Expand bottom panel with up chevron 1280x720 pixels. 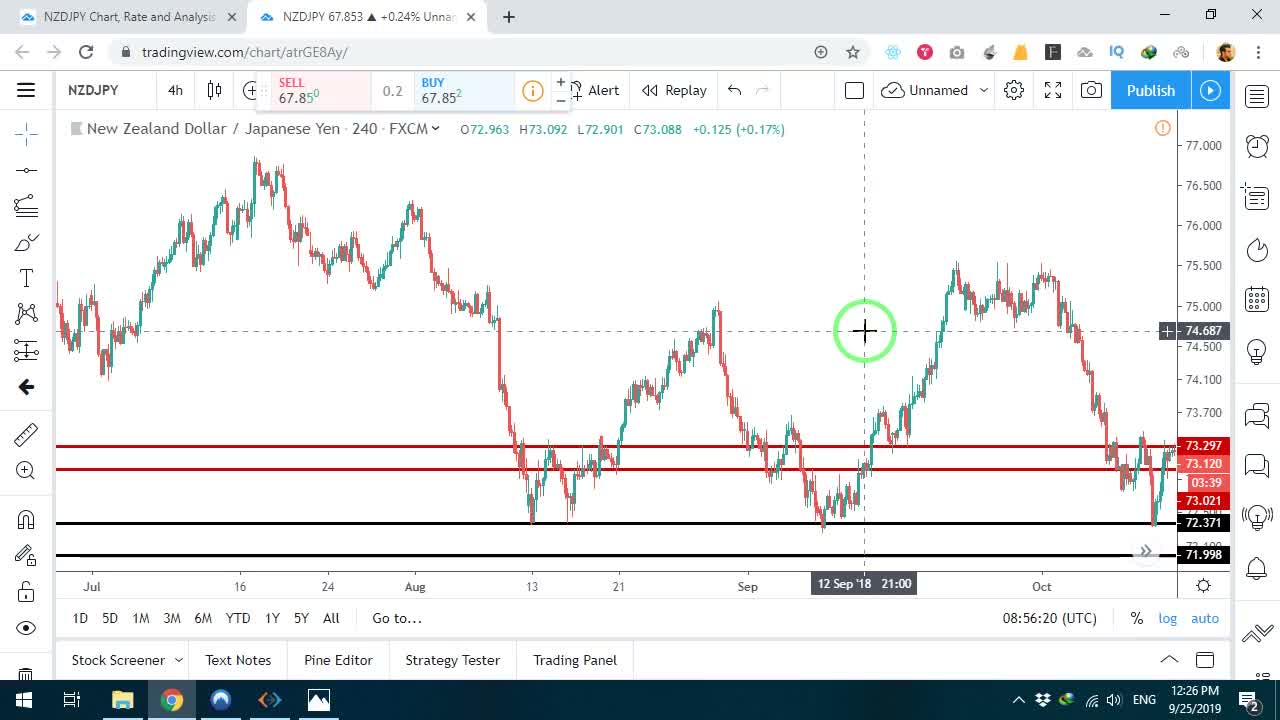point(1168,659)
